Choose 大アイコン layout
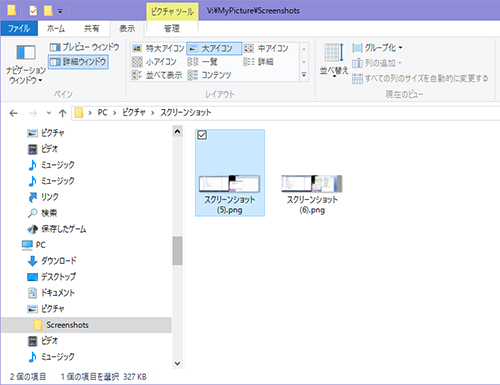The image size is (500, 385). coord(214,49)
